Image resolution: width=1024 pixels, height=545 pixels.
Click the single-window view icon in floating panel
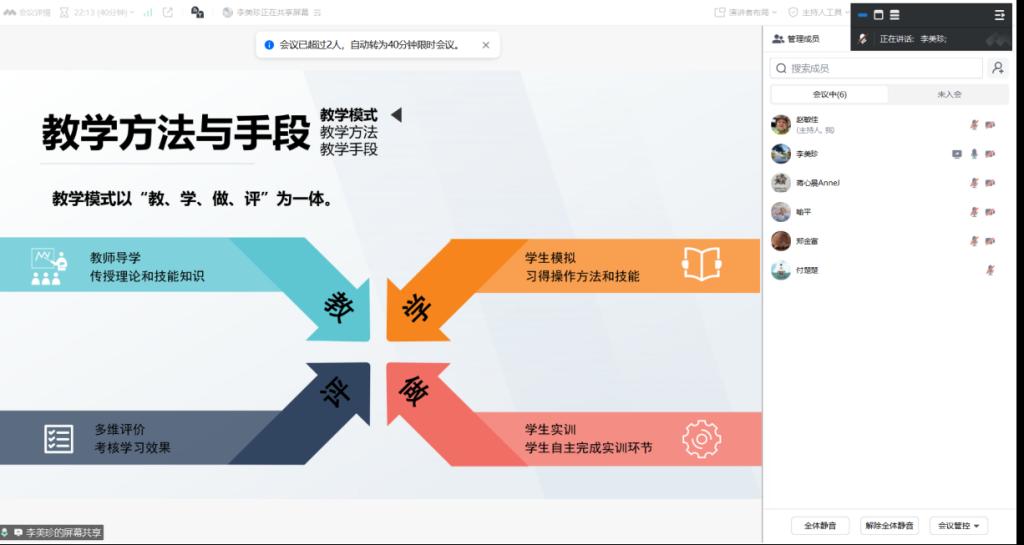878,15
